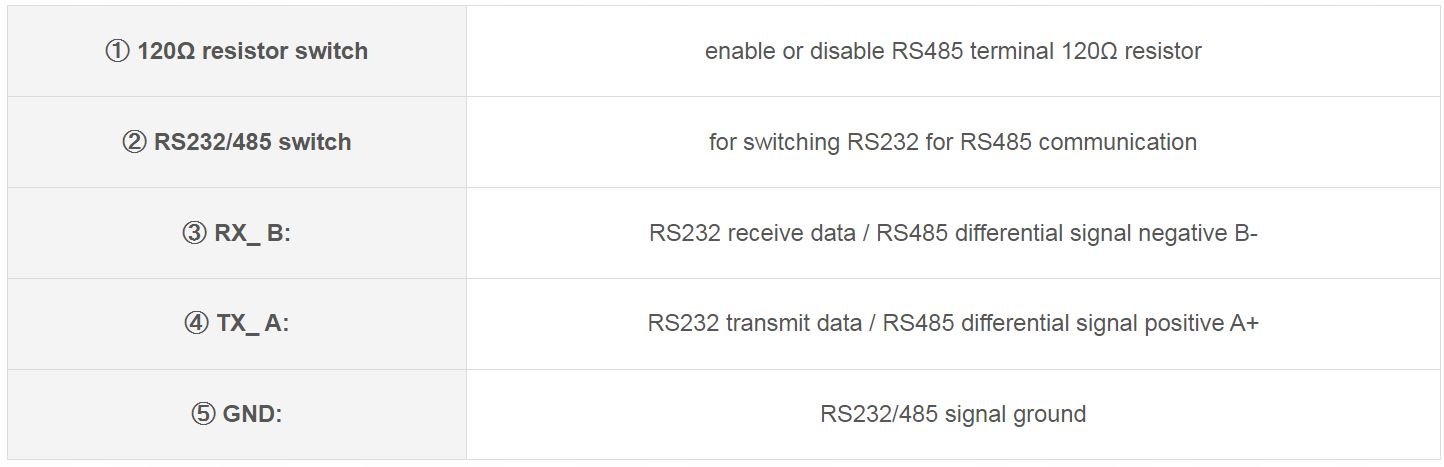This screenshot has height=467, width=1444.
Task: Click the circled number 3 marker
Action: 194,233
